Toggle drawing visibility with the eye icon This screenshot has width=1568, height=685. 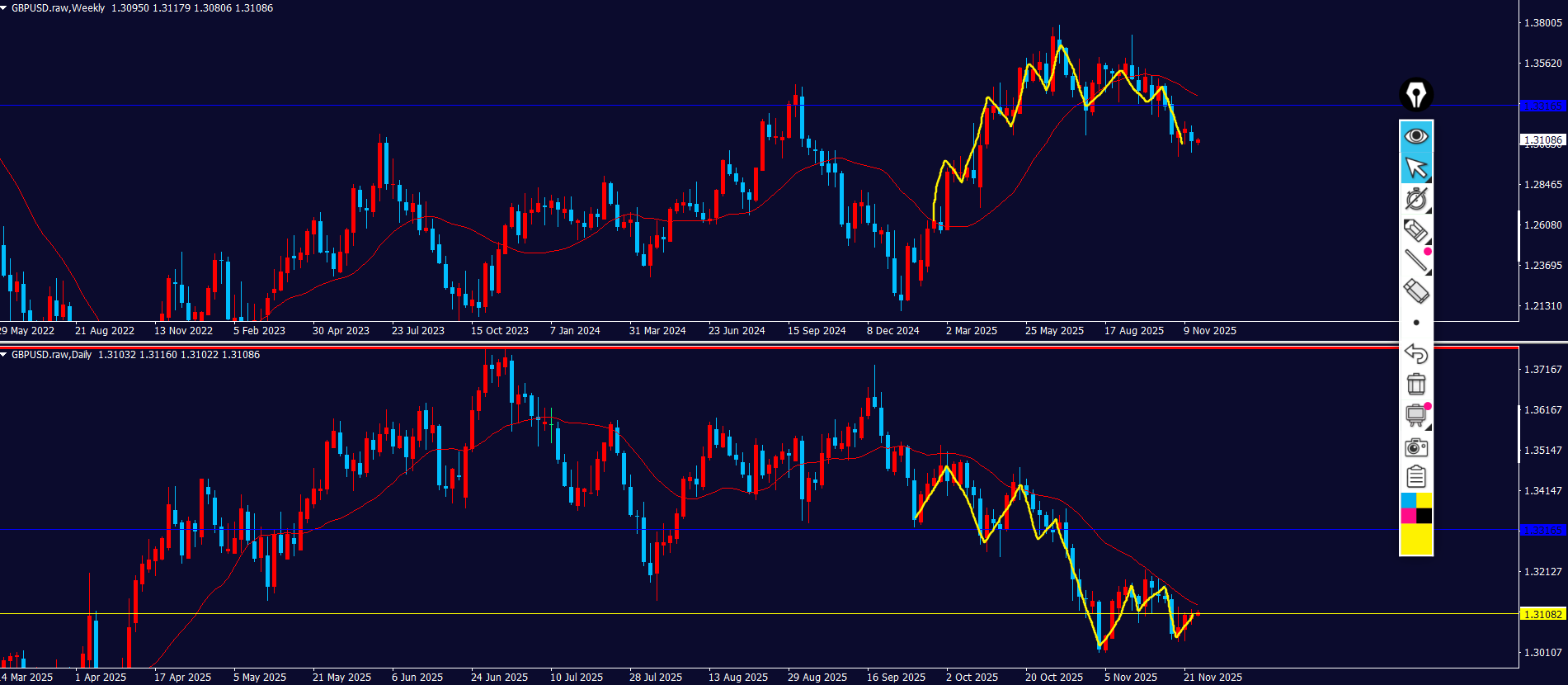[1415, 135]
